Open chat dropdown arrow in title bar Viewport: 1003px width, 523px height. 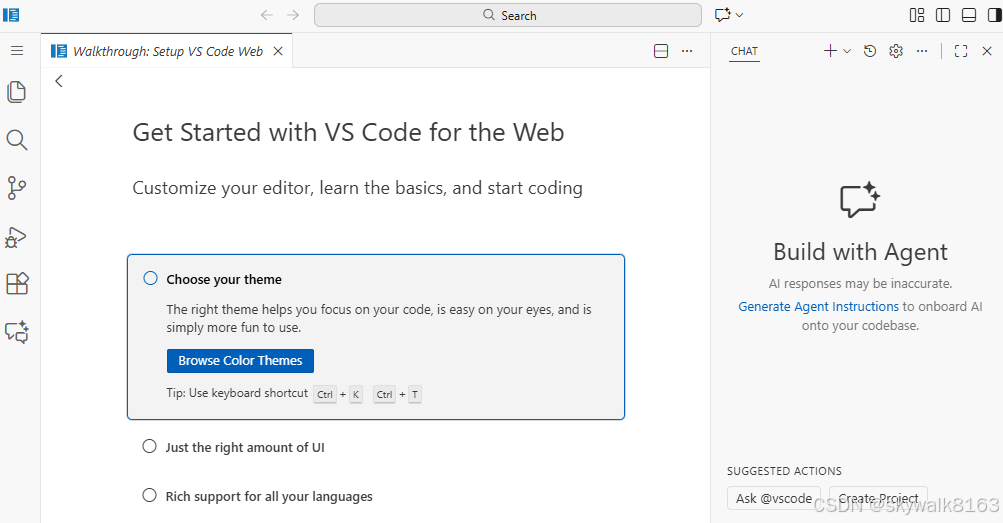point(739,15)
